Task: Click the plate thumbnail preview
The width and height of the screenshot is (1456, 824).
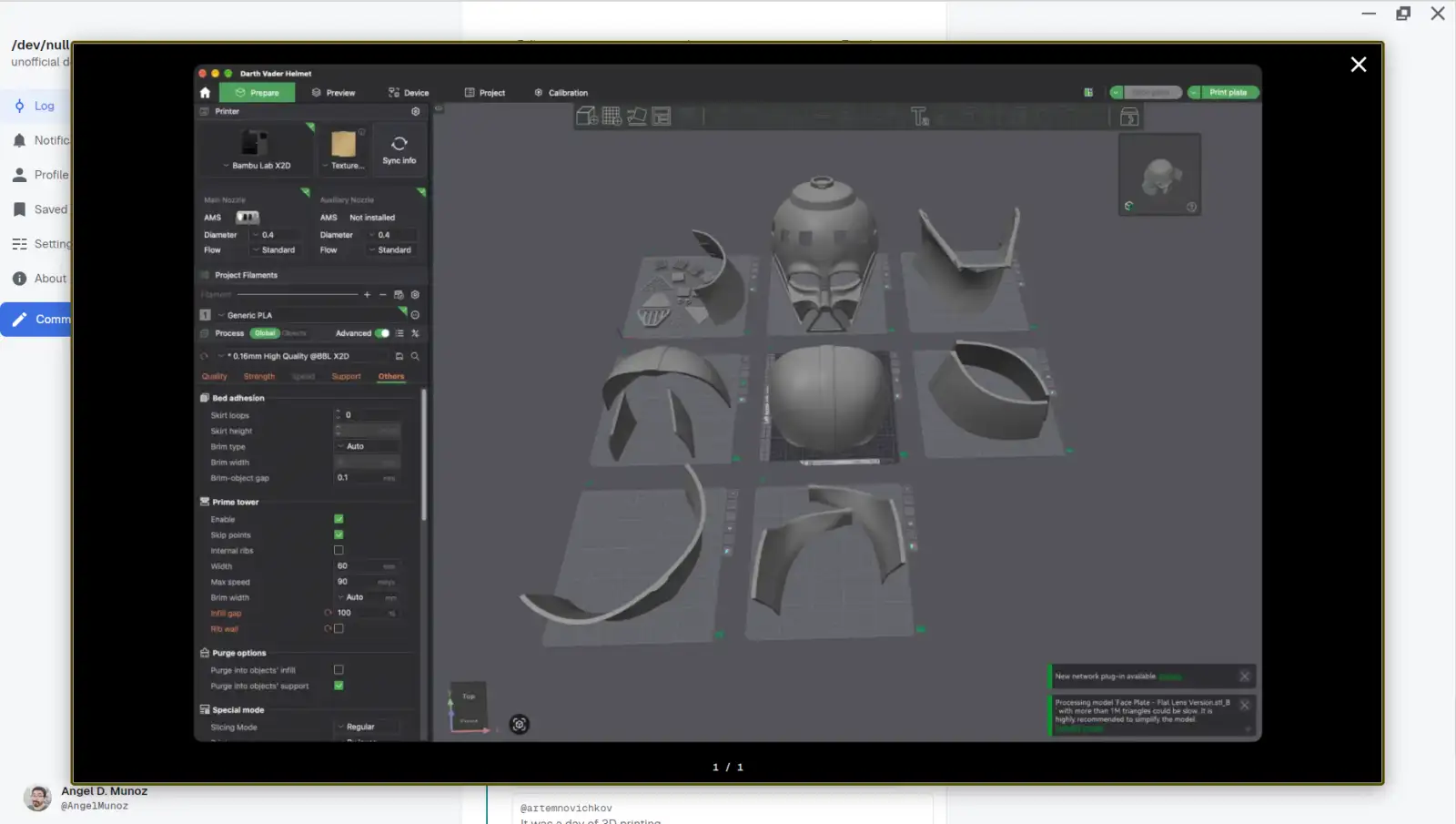Action: (x=1159, y=174)
